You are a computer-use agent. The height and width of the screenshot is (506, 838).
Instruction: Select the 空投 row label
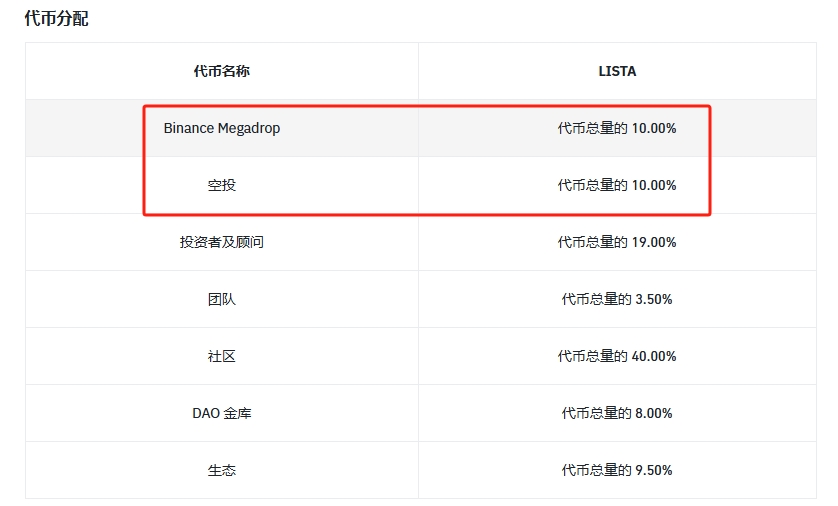coord(221,185)
